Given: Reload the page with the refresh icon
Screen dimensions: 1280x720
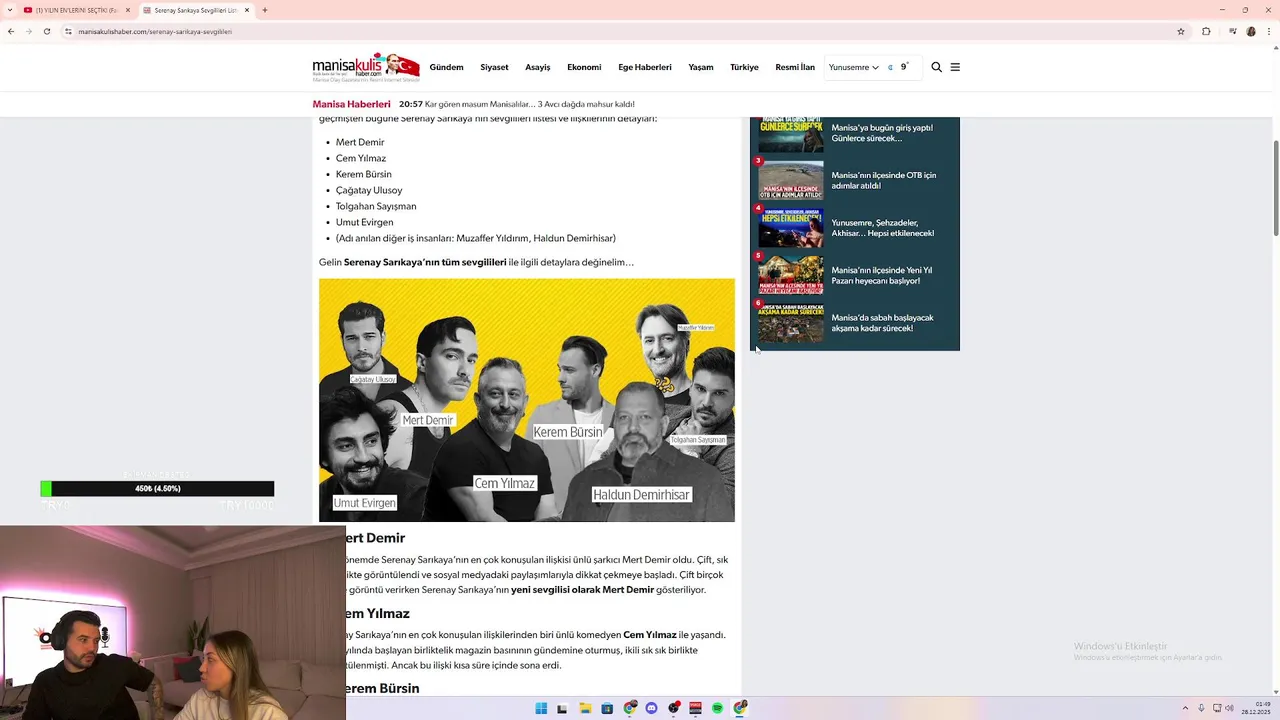Looking at the screenshot, I should click(x=45, y=31).
